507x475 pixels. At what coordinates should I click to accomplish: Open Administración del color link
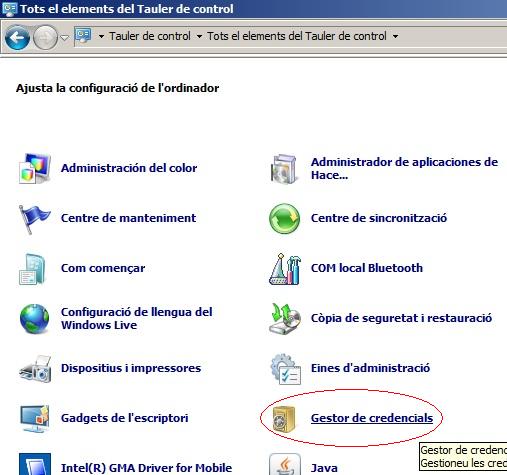[x=129, y=168]
